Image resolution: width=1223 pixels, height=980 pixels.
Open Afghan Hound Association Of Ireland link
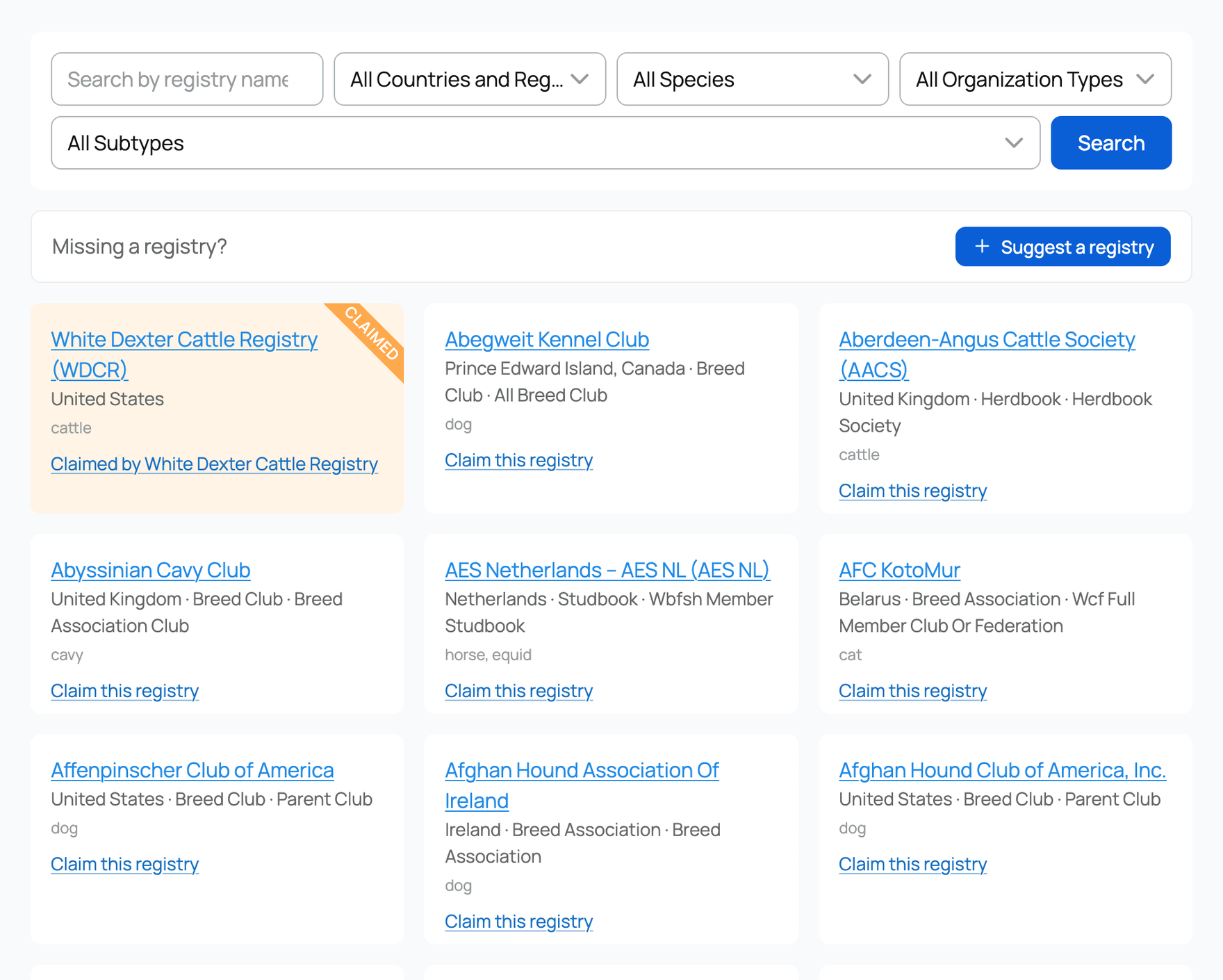coord(582,785)
